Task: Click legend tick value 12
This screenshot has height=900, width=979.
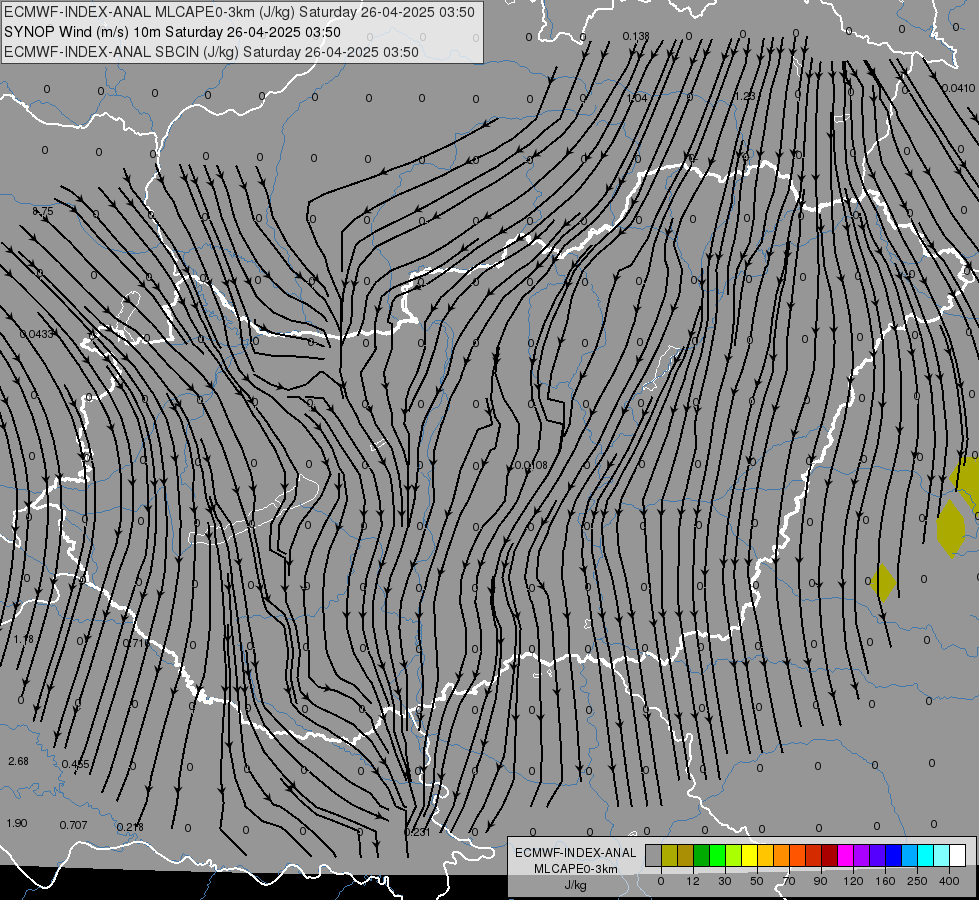Action: point(693,881)
